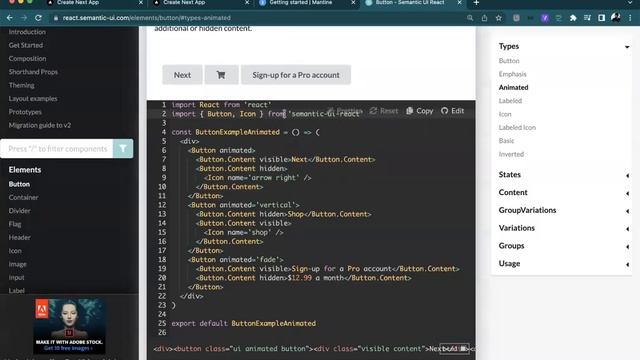640x360 pixels.
Task: Jump to Inverted in Types list
Action: click(x=511, y=154)
